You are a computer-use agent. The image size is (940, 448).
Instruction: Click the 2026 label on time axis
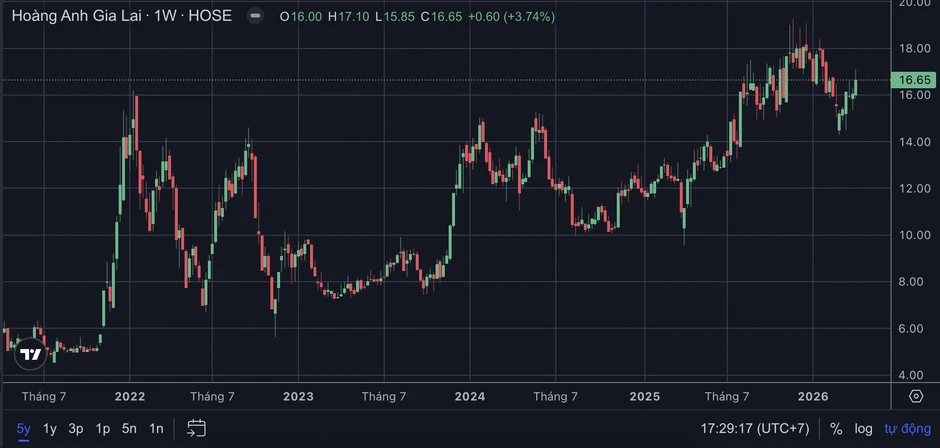813,396
